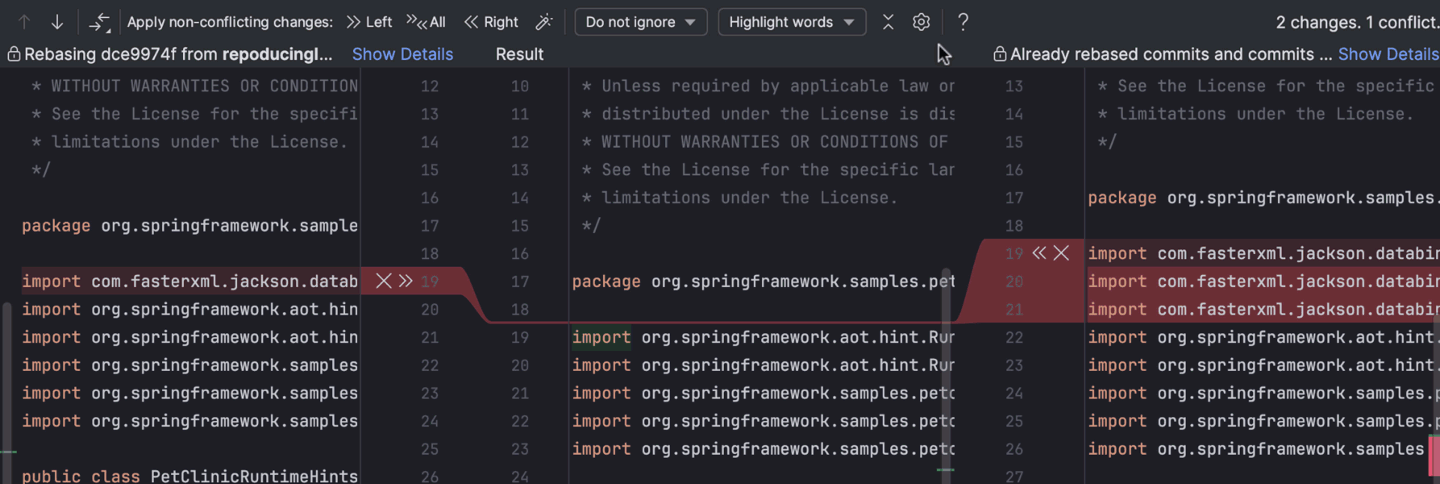Open the 'Highlight words' dropdown
This screenshot has width=1440, height=484.
pyautogui.click(x=792, y=22)
